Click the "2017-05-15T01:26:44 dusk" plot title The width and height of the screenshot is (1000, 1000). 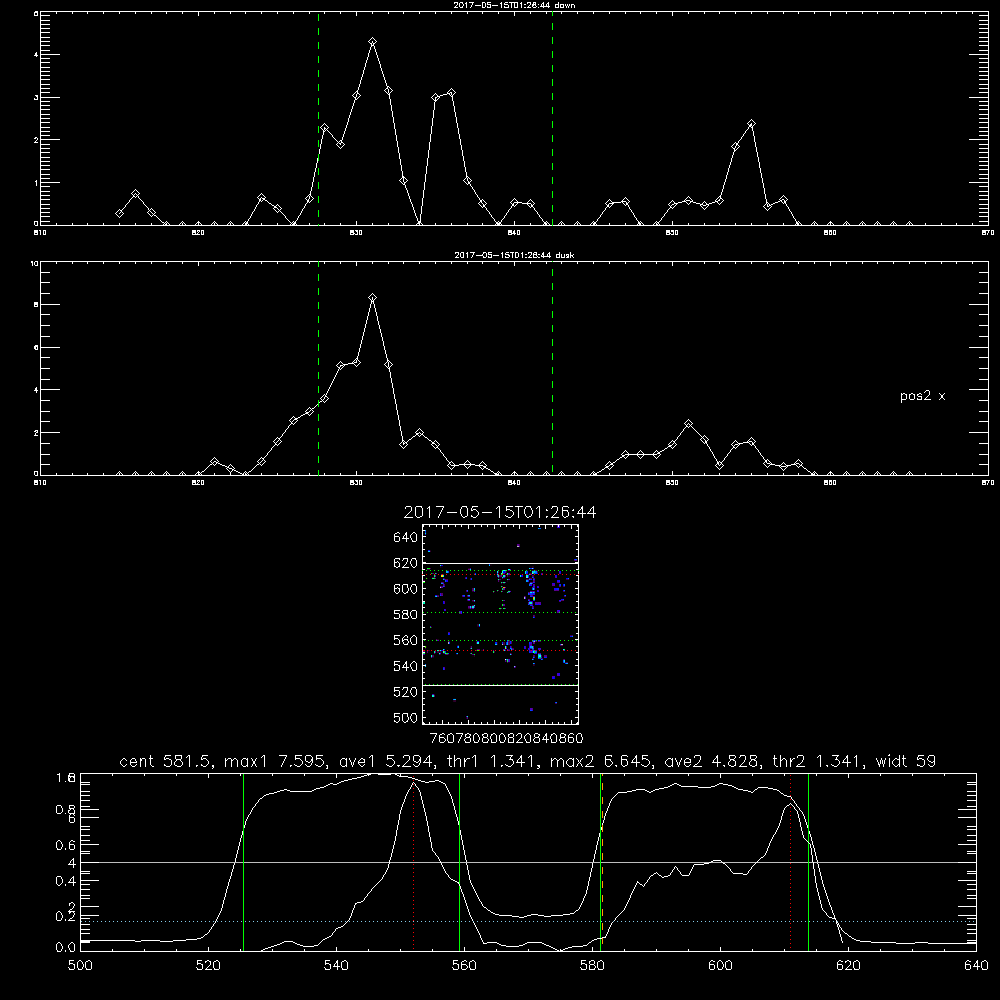[x=514, y=255]
